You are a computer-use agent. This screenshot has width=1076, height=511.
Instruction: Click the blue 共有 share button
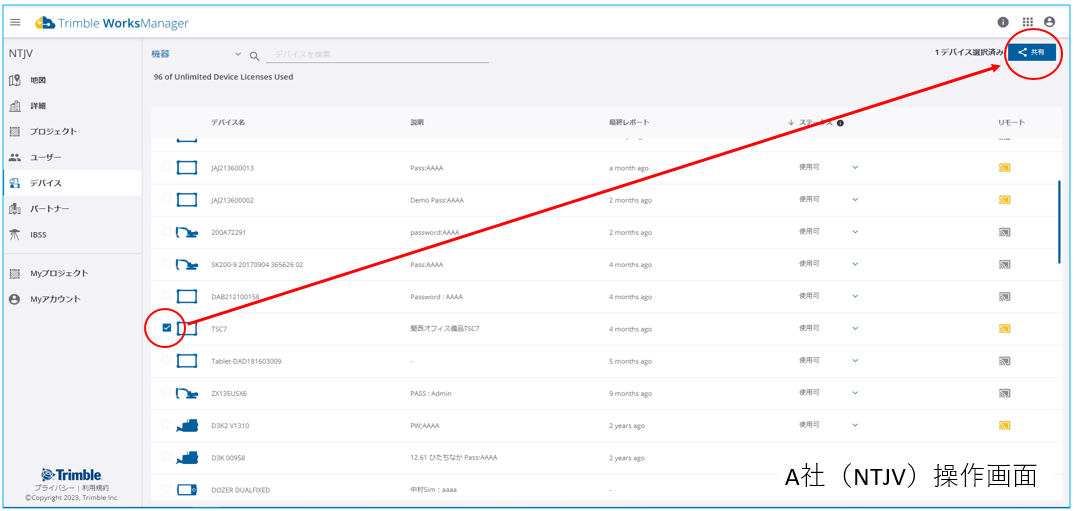[1031, 52]
